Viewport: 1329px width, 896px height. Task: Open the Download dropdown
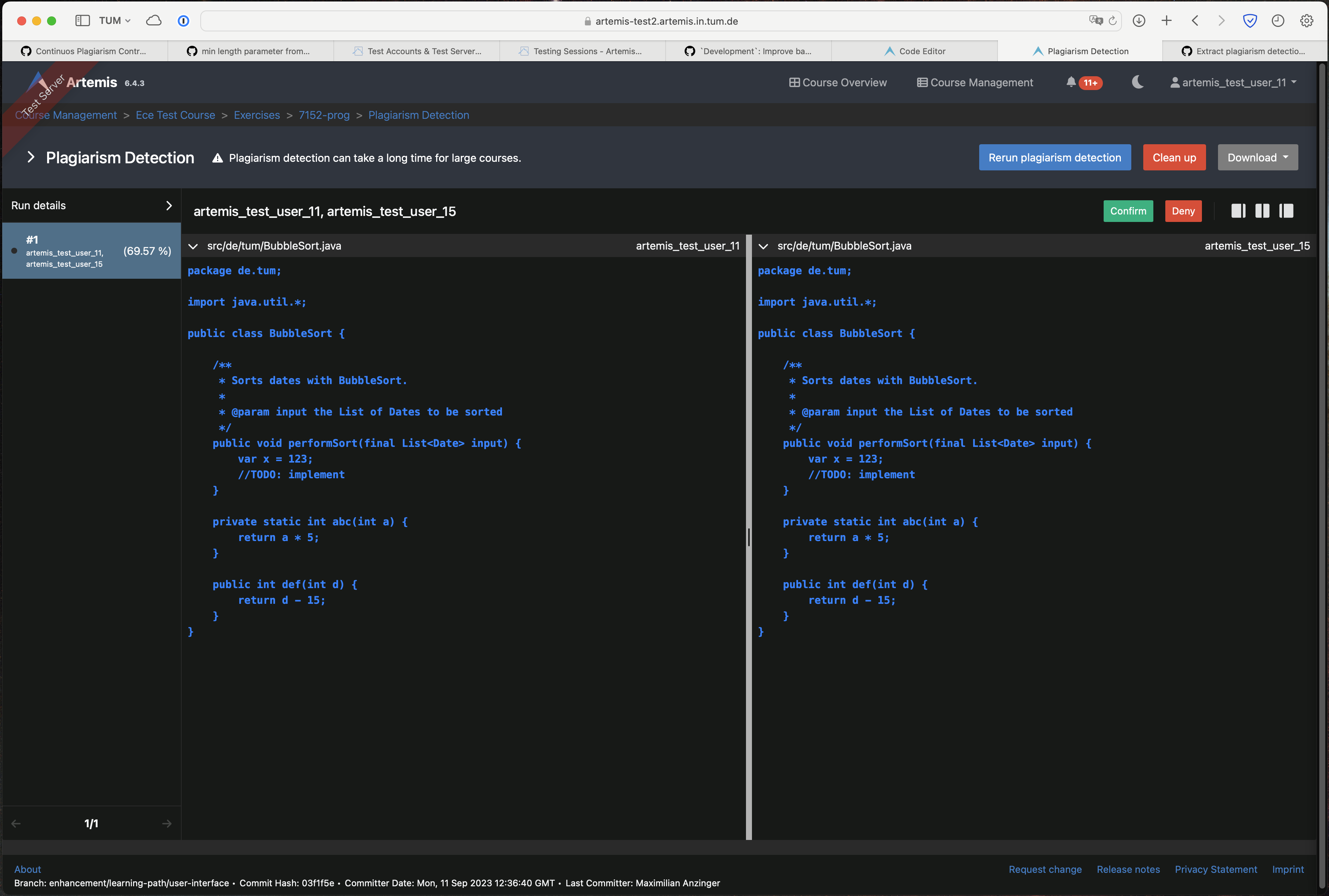tap(1258, 158)
